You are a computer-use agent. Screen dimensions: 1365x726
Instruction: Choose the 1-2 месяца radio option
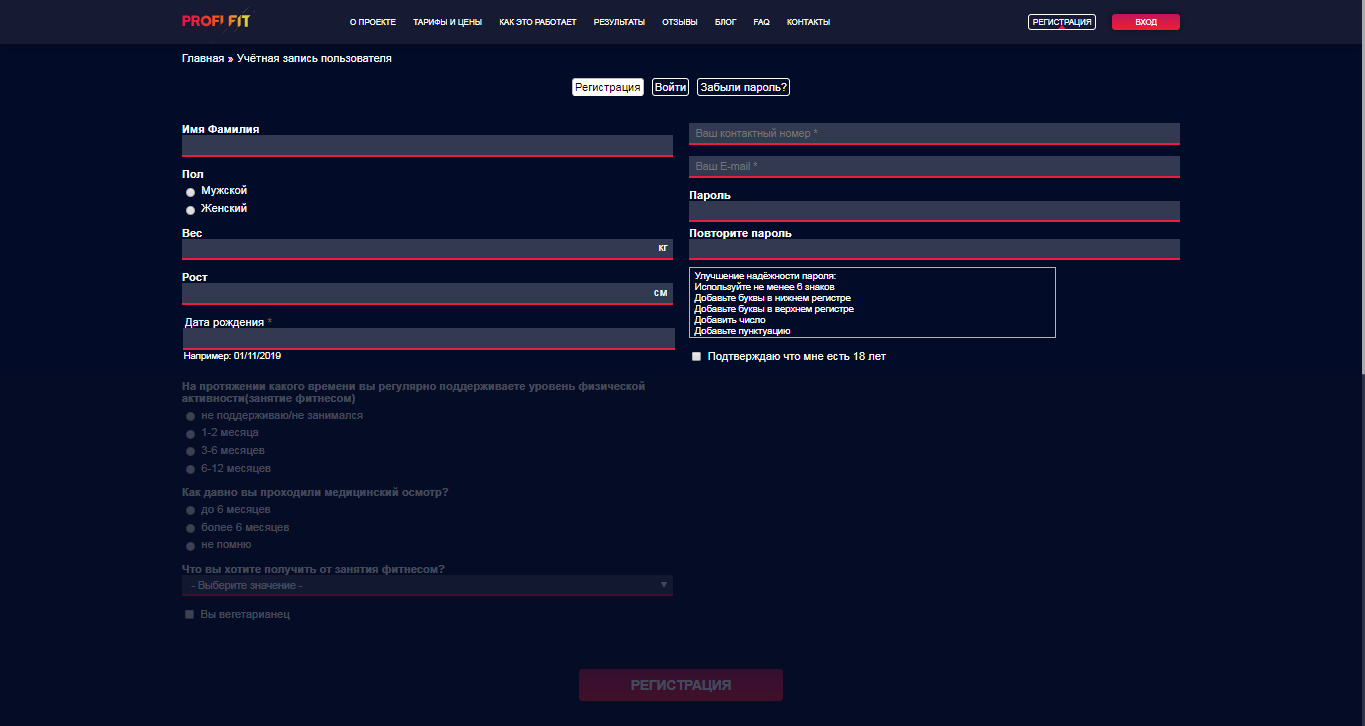191,434
